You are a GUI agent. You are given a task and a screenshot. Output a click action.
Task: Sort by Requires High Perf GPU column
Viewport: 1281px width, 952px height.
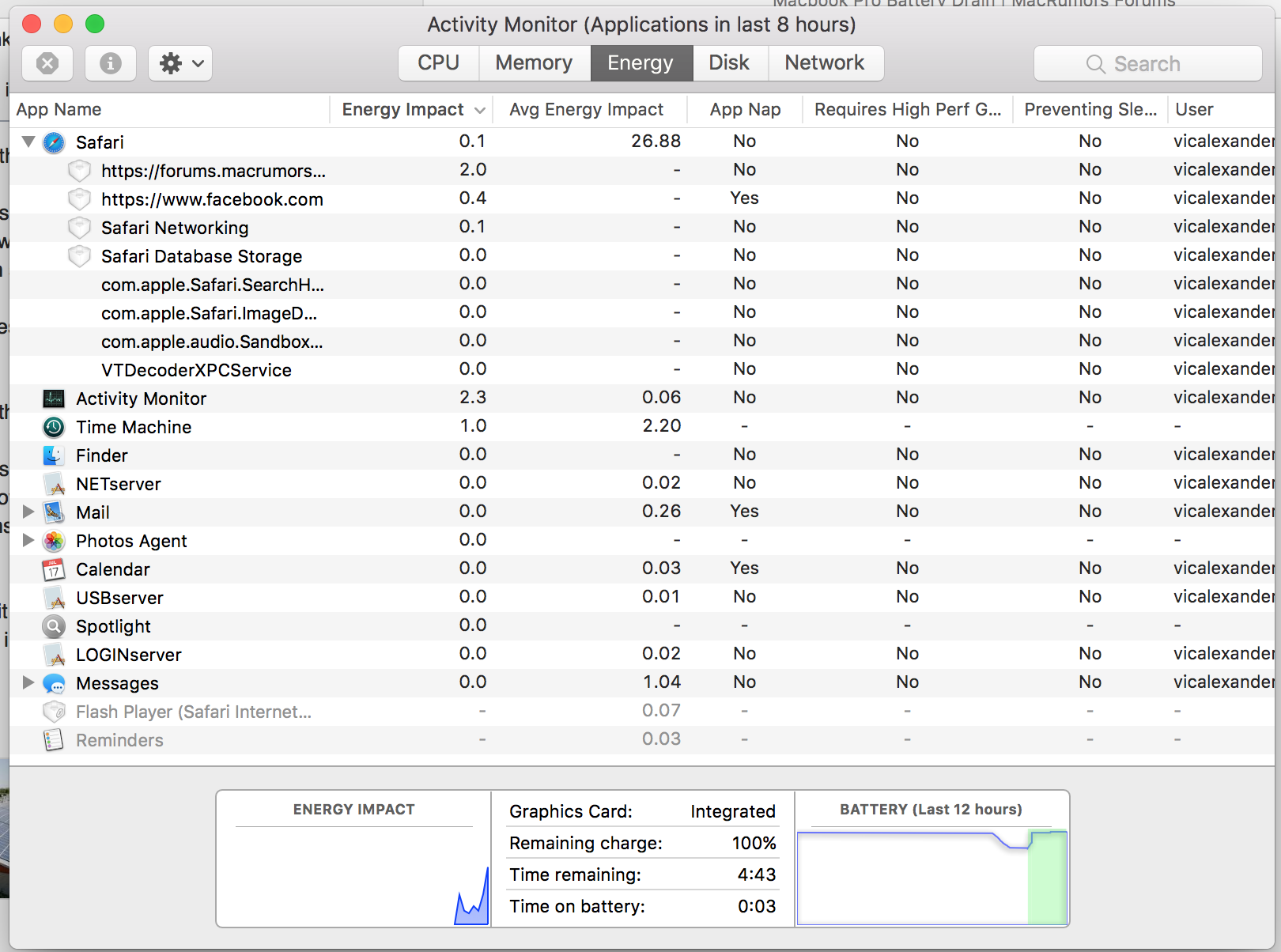(x=908, y=110)
